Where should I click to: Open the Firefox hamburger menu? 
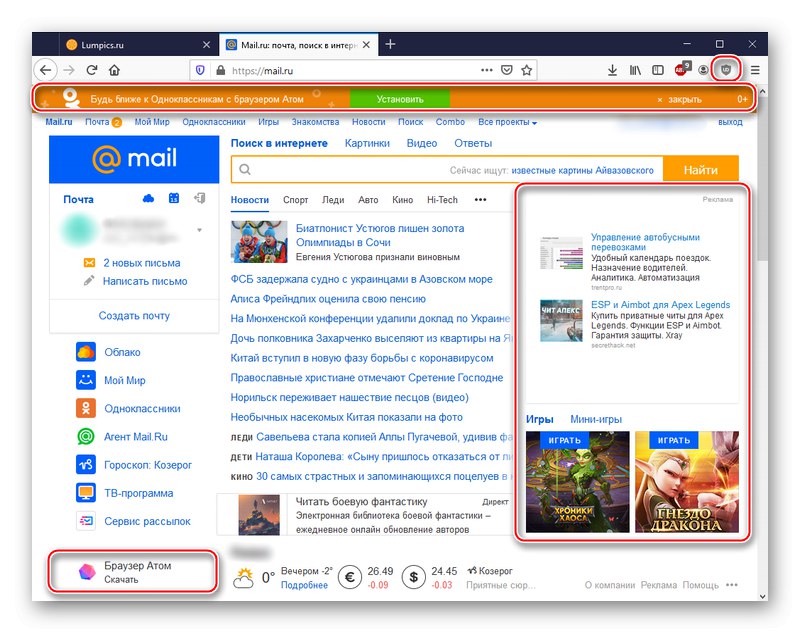(x=755, y=70)
